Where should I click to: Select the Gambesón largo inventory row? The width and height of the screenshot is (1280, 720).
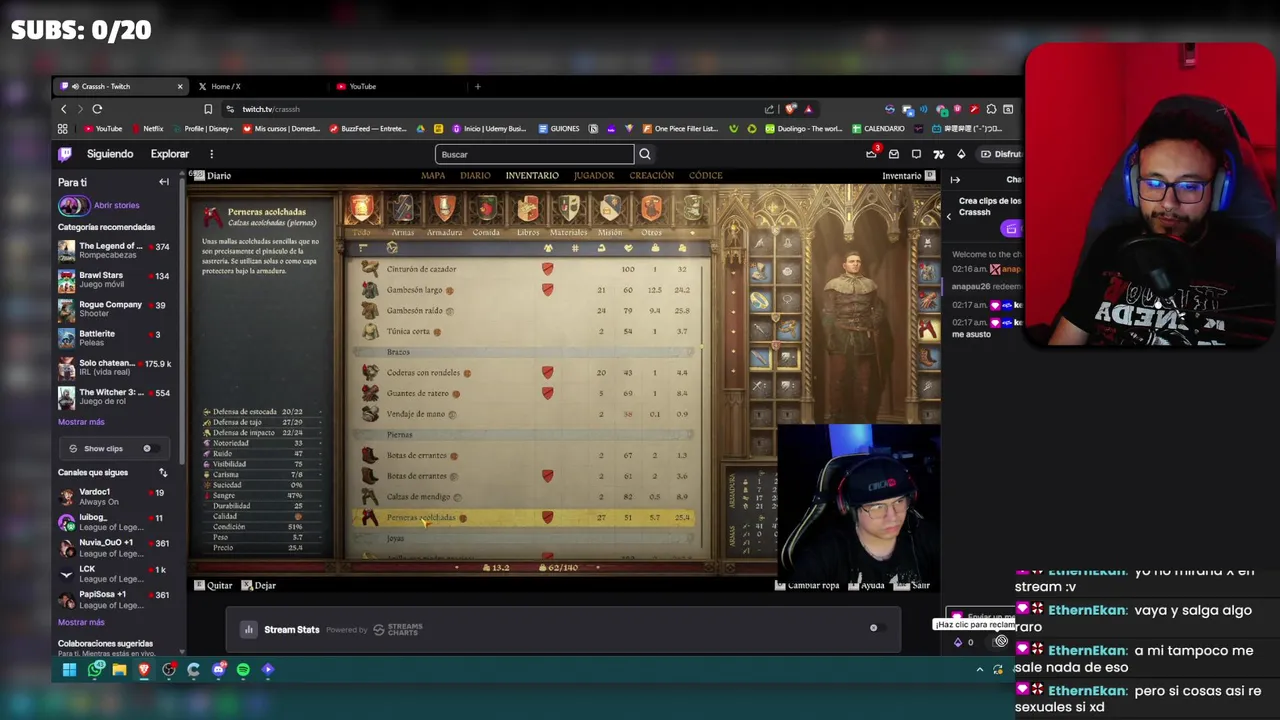point(525,290)
